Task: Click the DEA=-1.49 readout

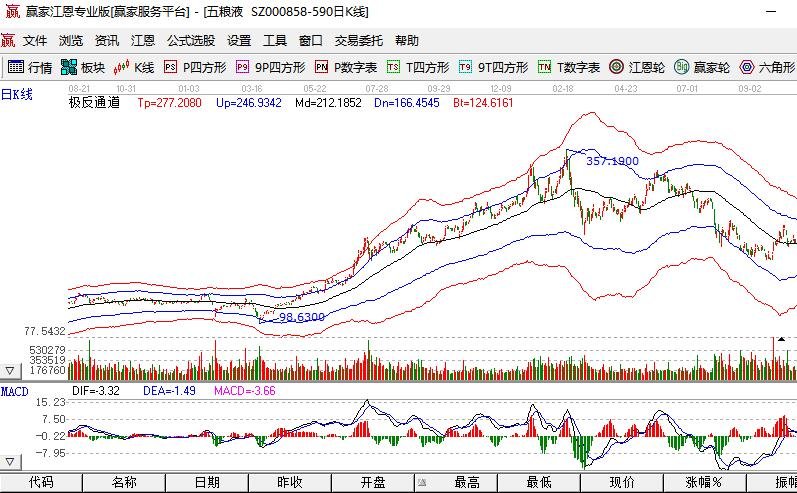Action: click(169, 391)
